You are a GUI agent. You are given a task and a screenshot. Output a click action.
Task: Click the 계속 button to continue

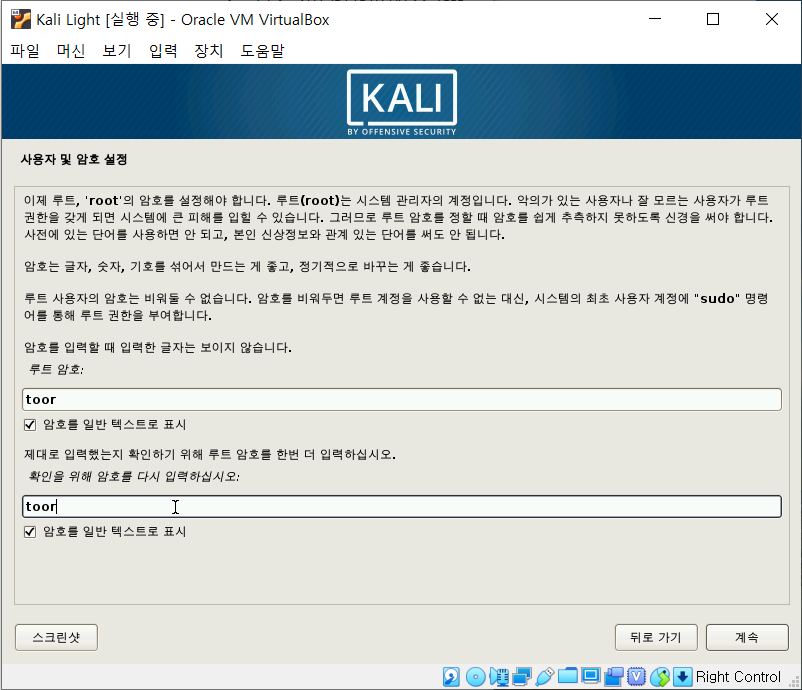(747, 637)
